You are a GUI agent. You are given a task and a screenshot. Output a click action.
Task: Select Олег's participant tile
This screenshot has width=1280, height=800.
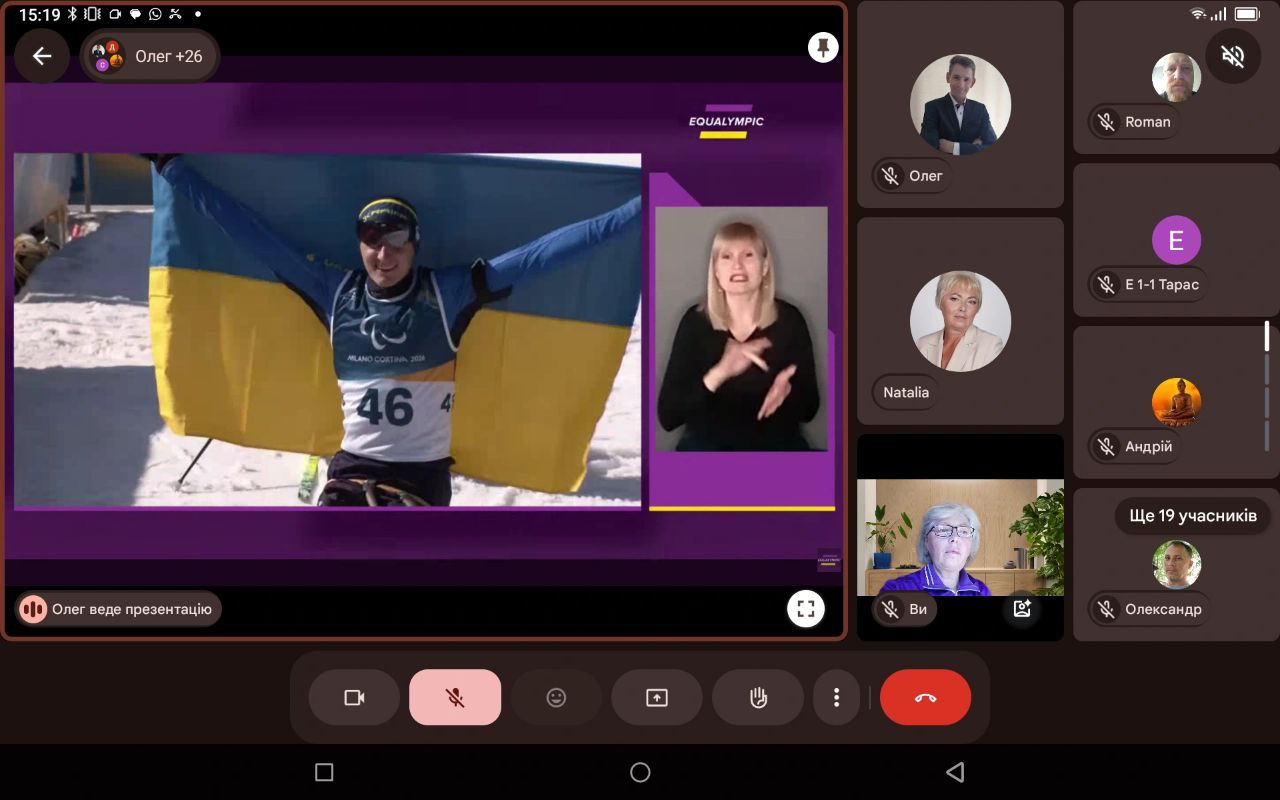tap(960, 104)
